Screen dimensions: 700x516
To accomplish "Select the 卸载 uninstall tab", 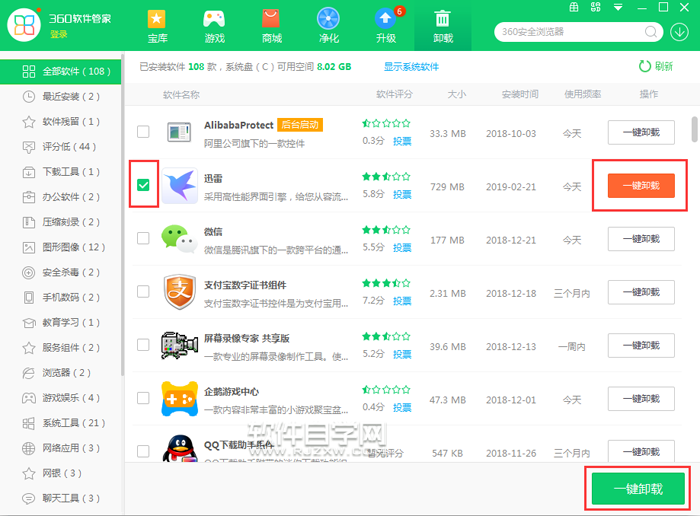I will point(442,26).
